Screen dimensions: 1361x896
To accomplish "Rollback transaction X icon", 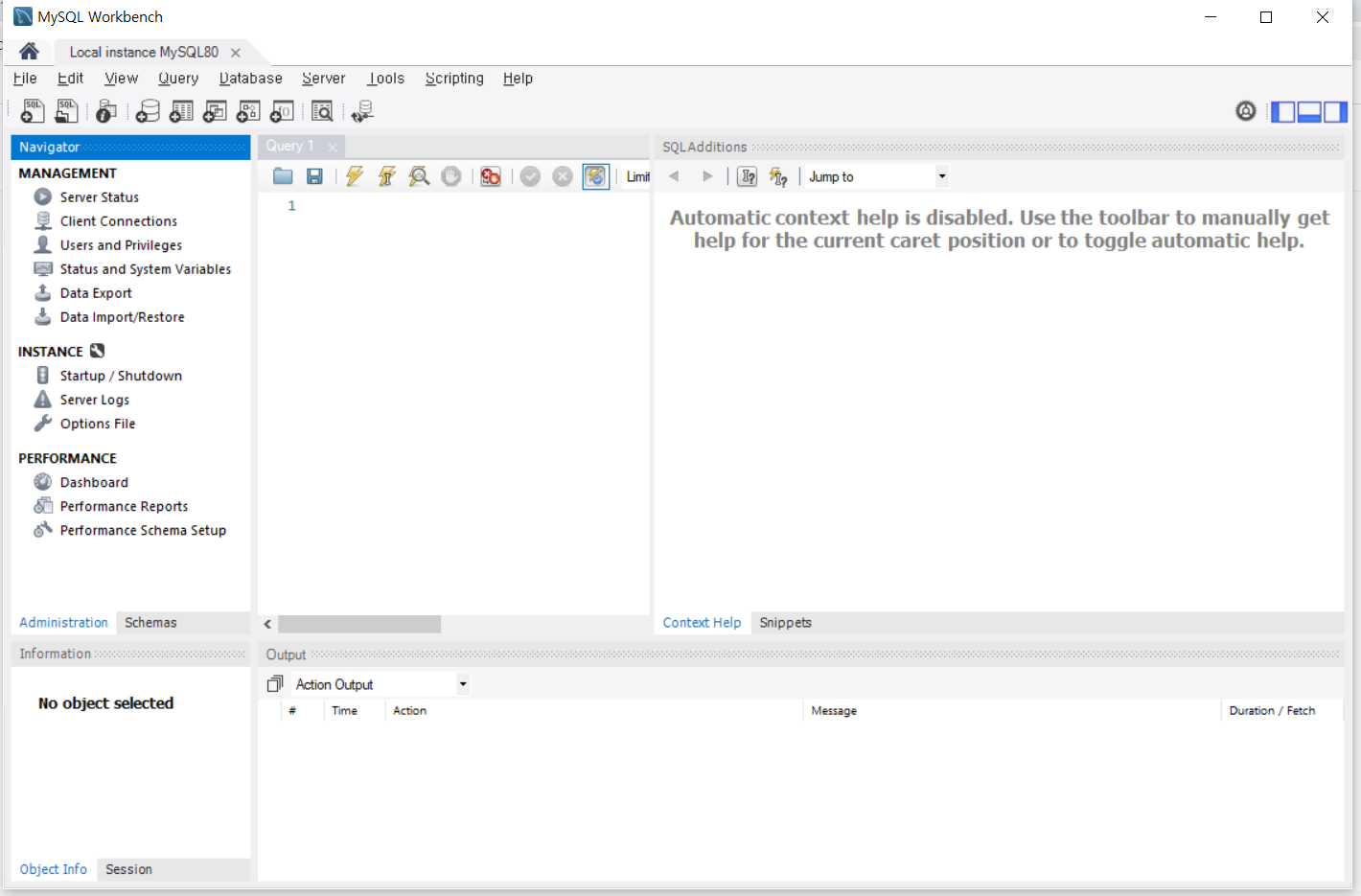I will (563, 176).
